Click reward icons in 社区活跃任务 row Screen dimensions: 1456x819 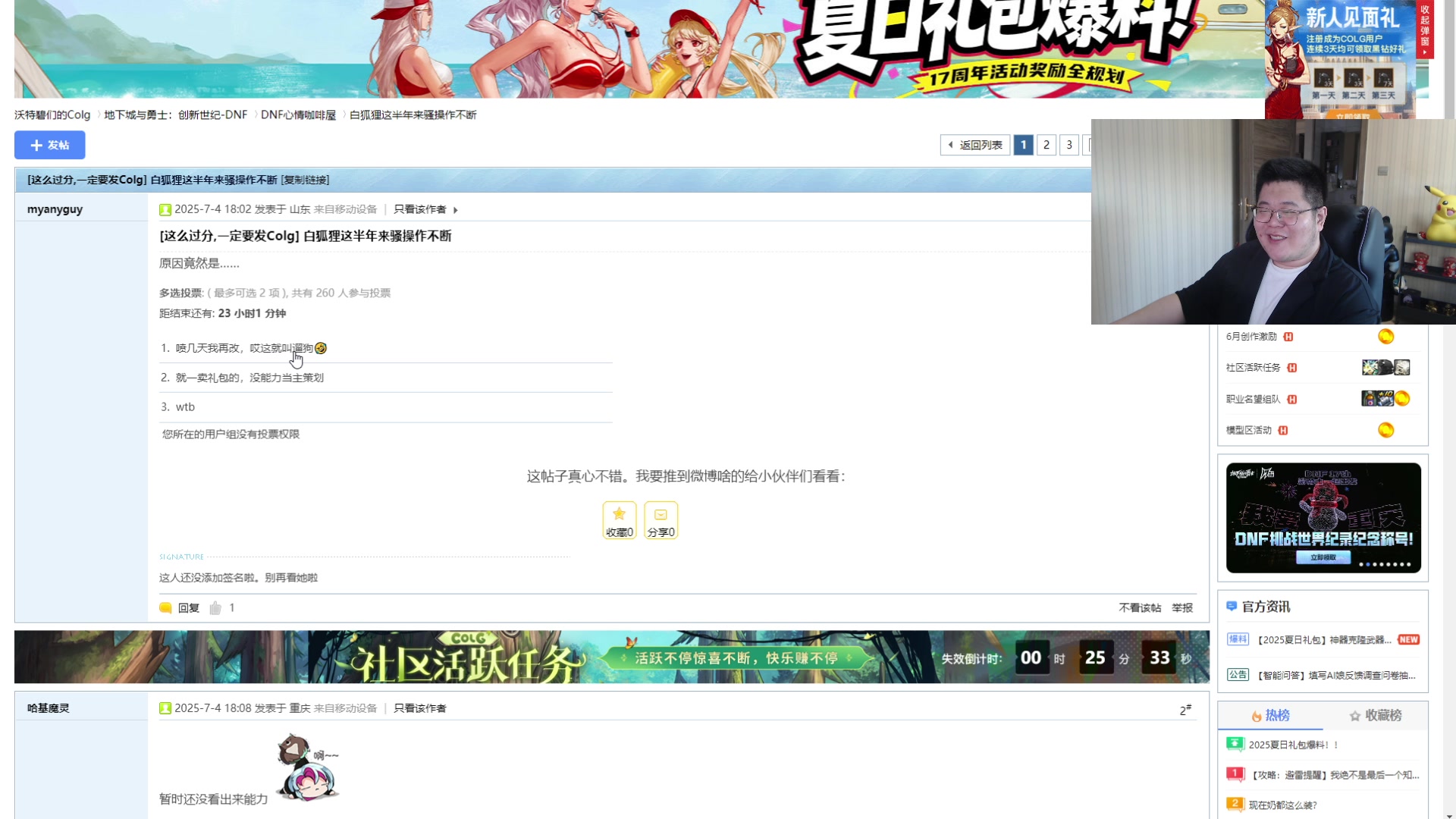click(x=1385, y=368)
